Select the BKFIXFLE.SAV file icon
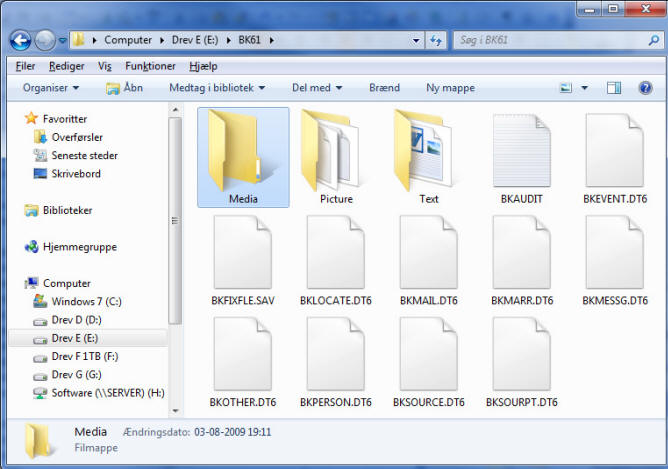668x469 pixels. [243, 252]
